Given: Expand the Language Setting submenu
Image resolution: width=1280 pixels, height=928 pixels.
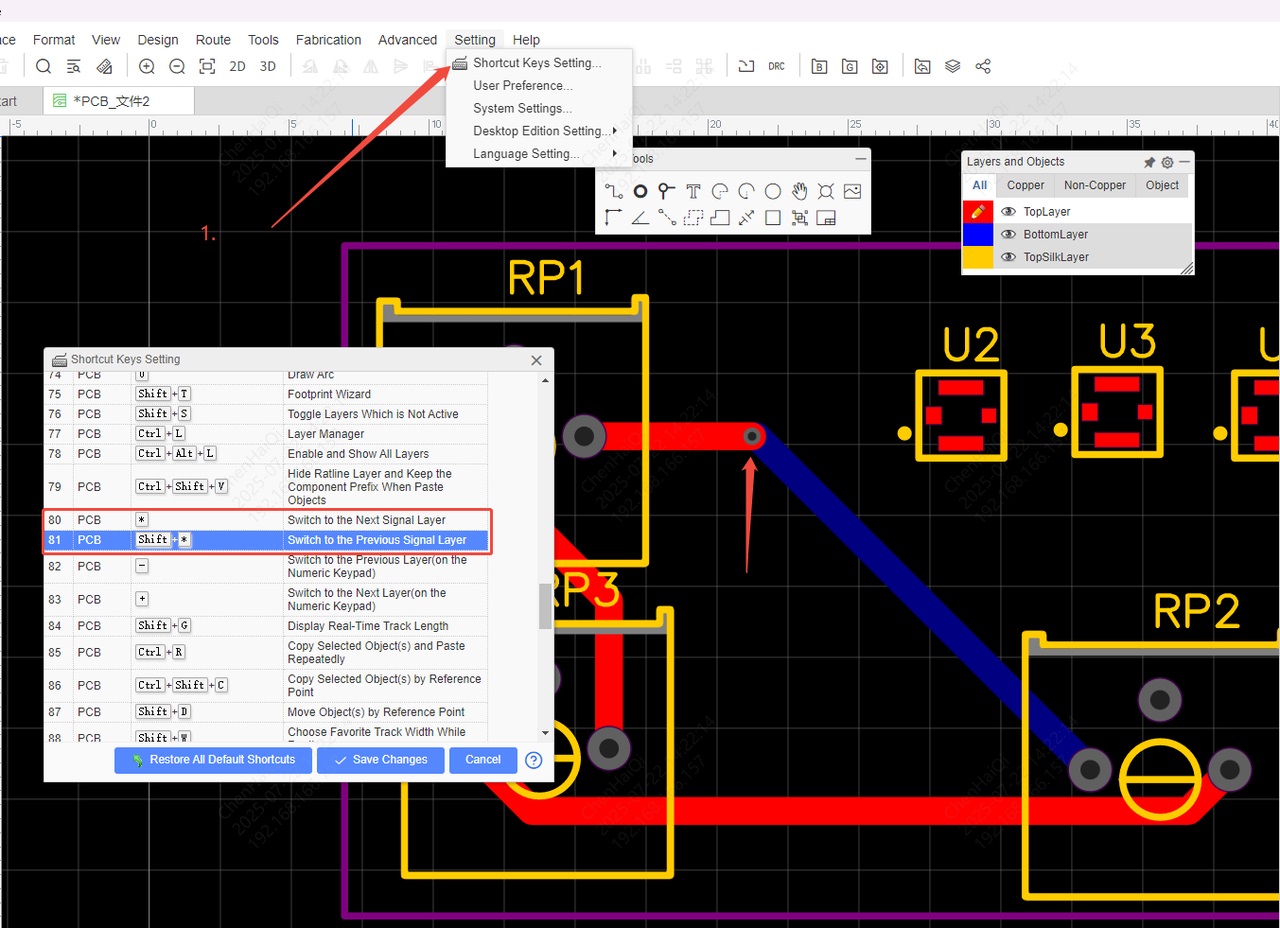Looking at the screenshot, I should (x=527, y=153).
